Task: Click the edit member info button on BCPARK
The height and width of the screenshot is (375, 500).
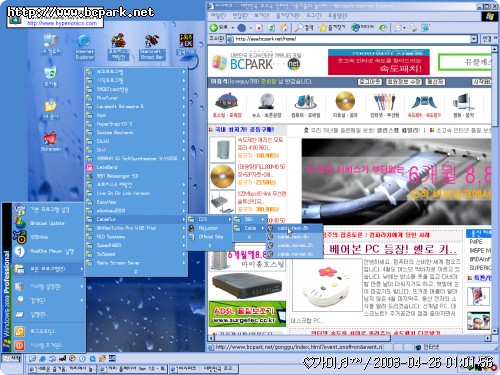Action: click(x=404, y=82)
